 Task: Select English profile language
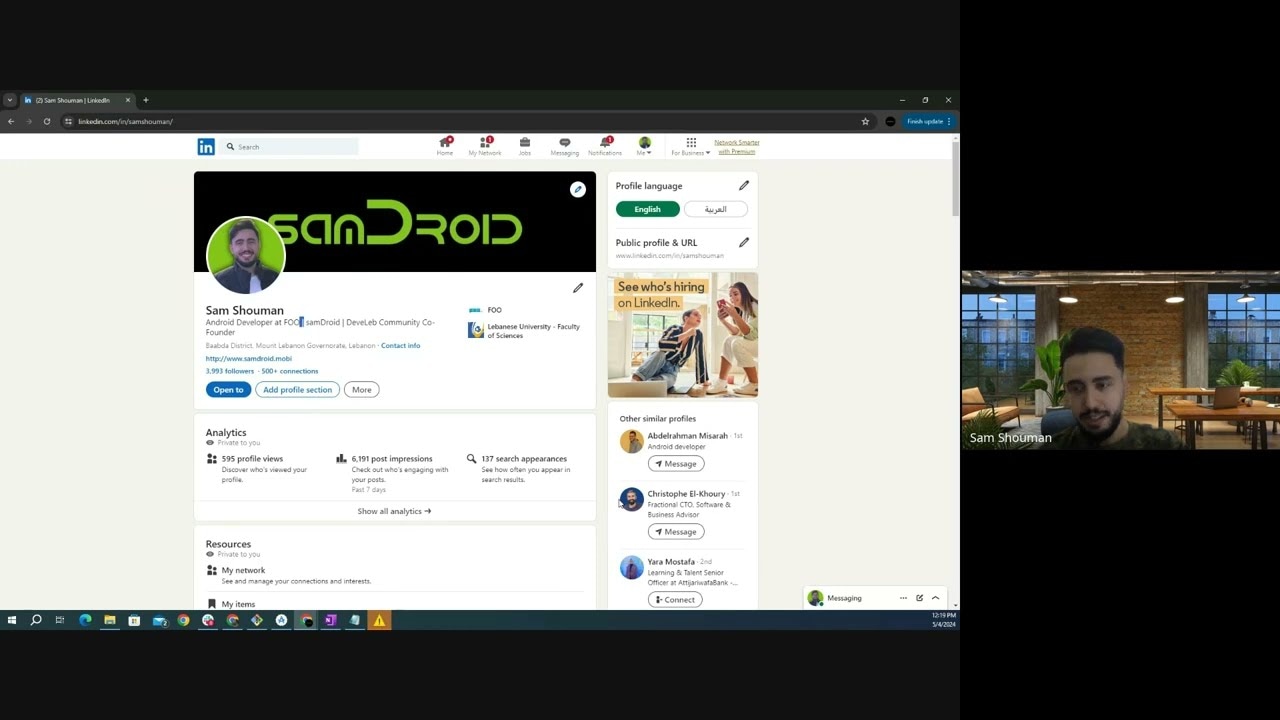tap(647, 209)
